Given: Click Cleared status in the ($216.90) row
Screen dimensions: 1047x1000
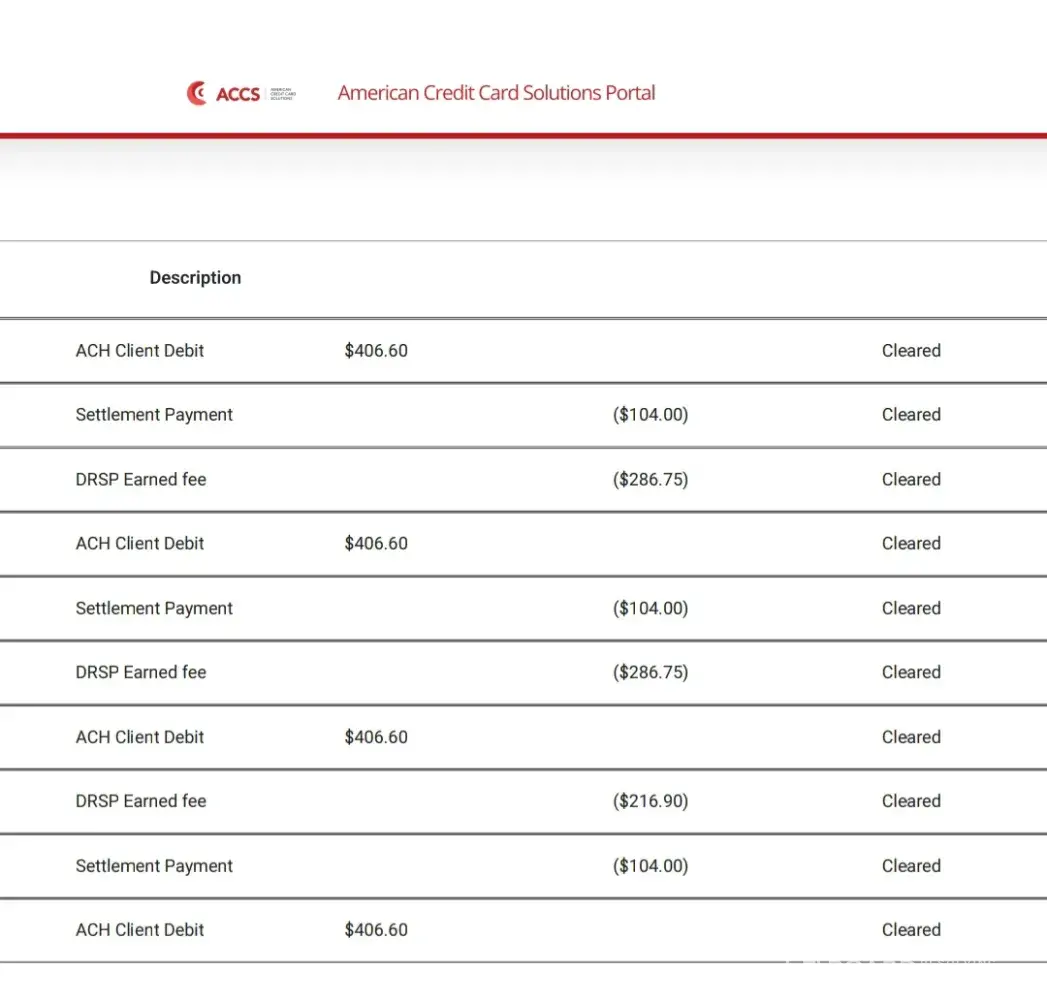Looking at the screenshot, I should click(911, 801).
